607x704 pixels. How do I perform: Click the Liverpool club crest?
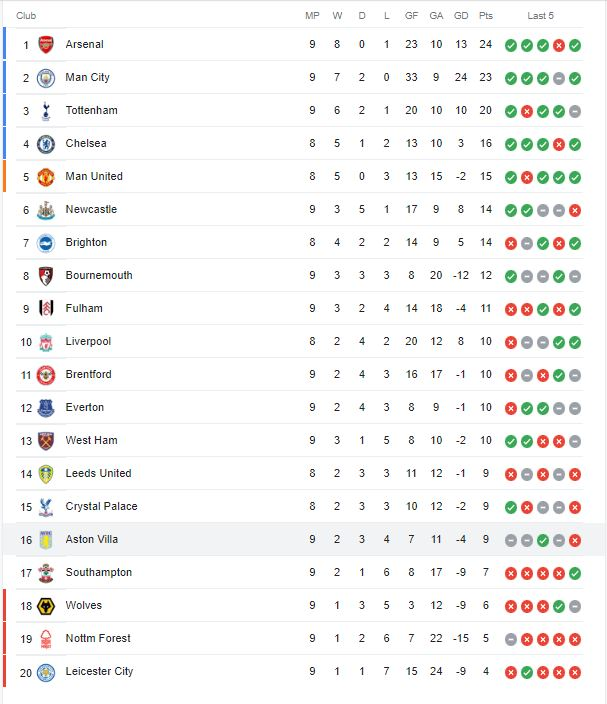point(46,342)
